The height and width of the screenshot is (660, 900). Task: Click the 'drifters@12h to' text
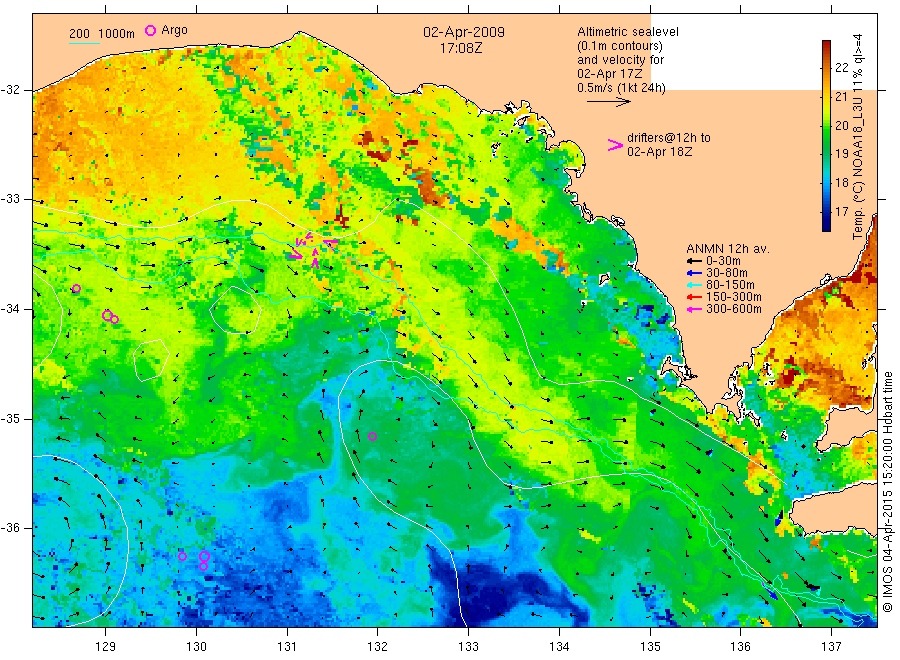click(x=669, y=138)
